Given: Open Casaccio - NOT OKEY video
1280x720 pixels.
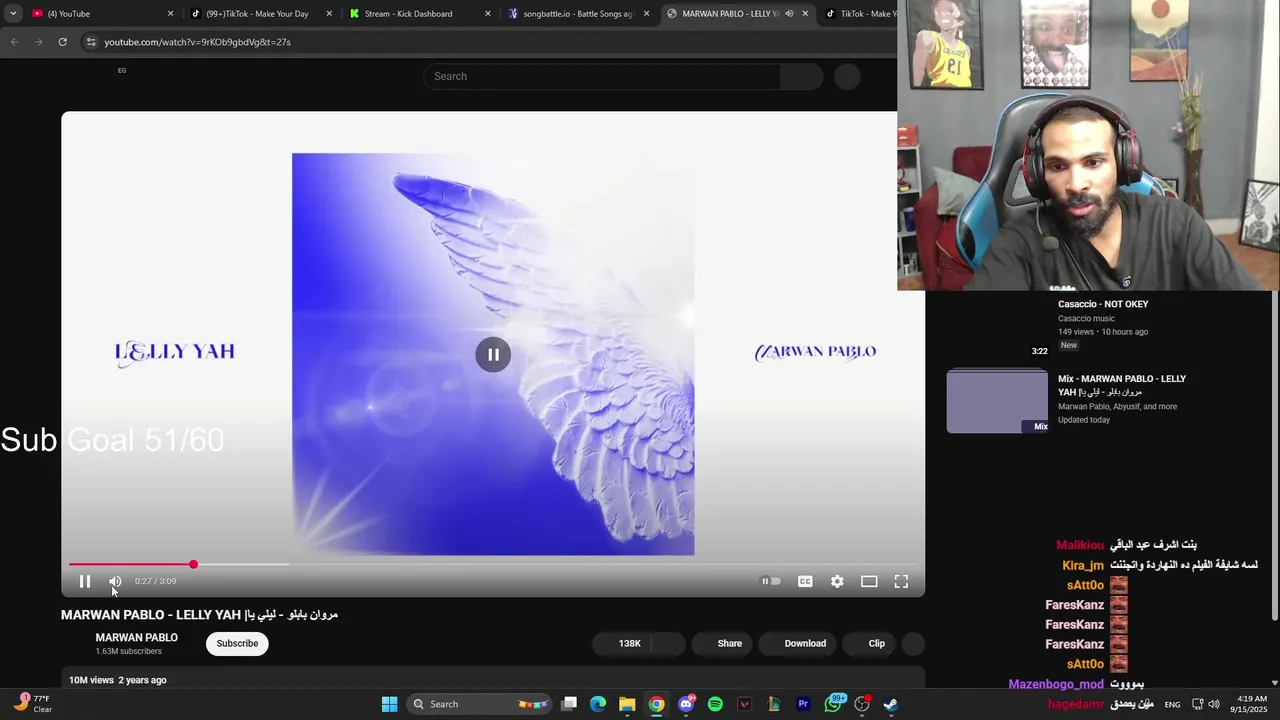Looking at the screenshot, I should click(1103, 304).
